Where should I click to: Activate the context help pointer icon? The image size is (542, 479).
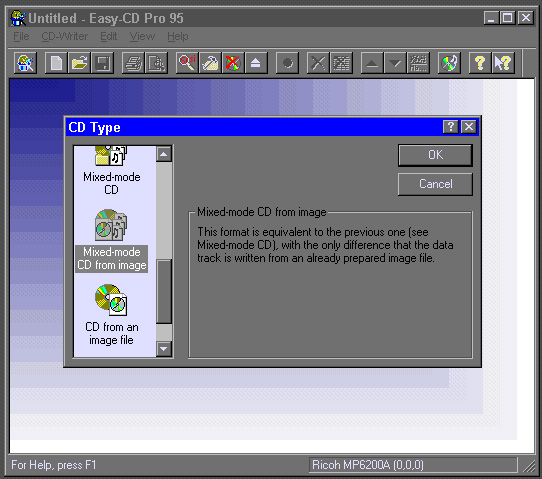pos(503,63)
